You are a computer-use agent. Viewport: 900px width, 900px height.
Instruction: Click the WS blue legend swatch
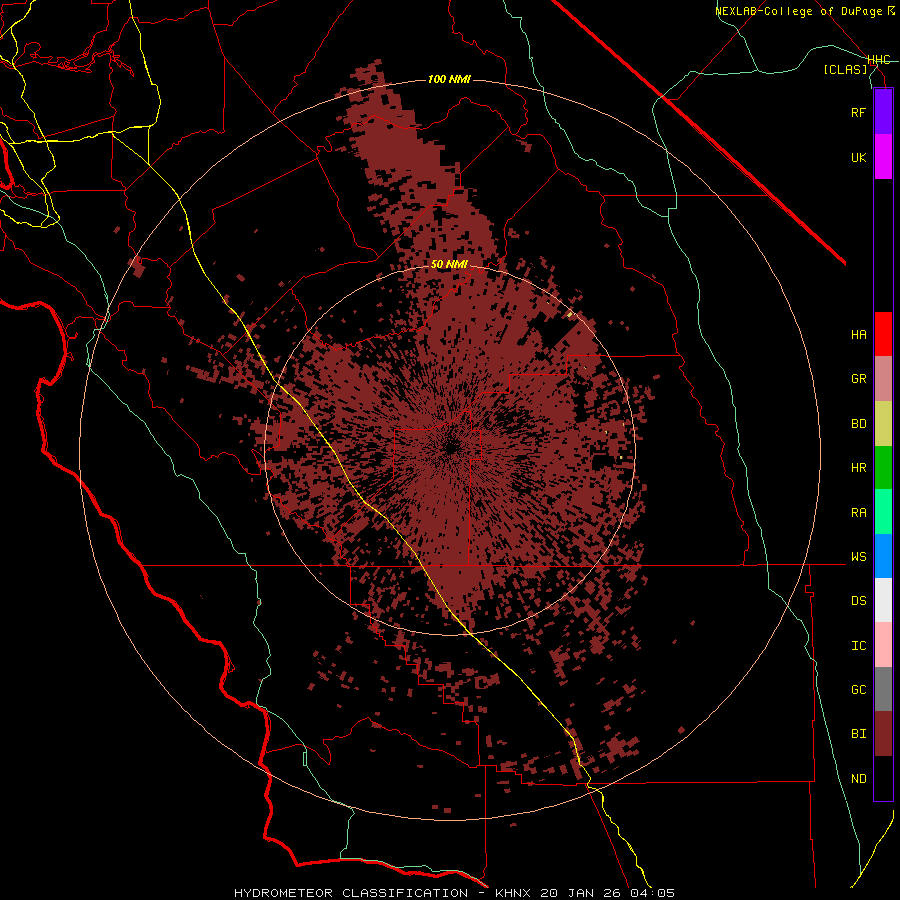[883, 556]
